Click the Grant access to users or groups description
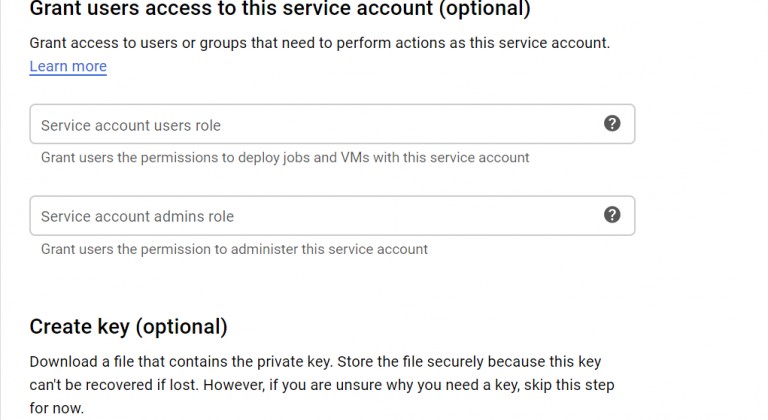 (x=320, y=43)
